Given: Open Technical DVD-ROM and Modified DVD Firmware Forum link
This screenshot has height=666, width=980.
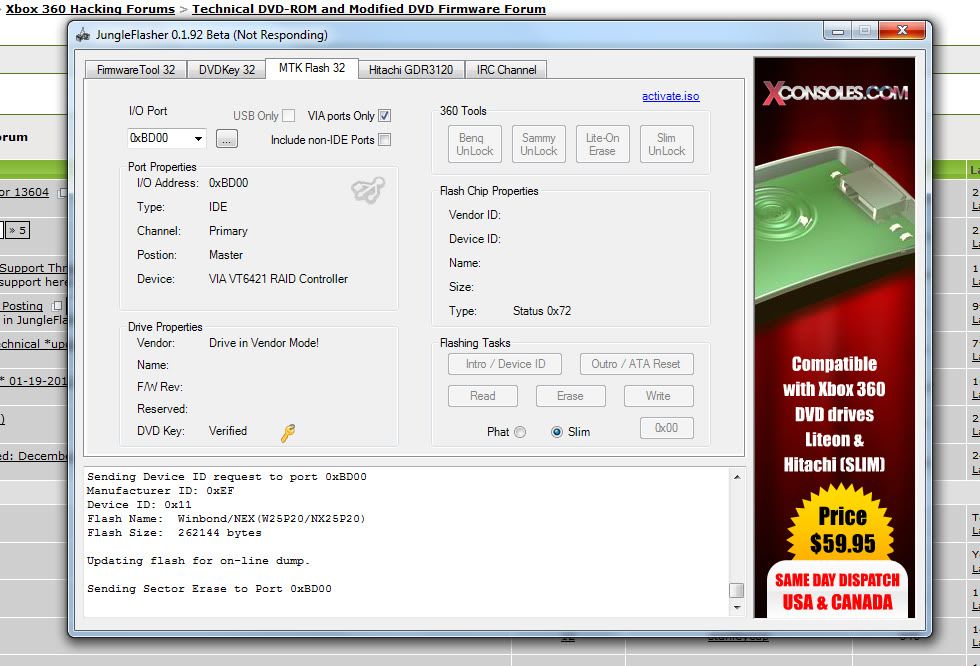Looking at the screenshot, I should [x=369, y=9].
